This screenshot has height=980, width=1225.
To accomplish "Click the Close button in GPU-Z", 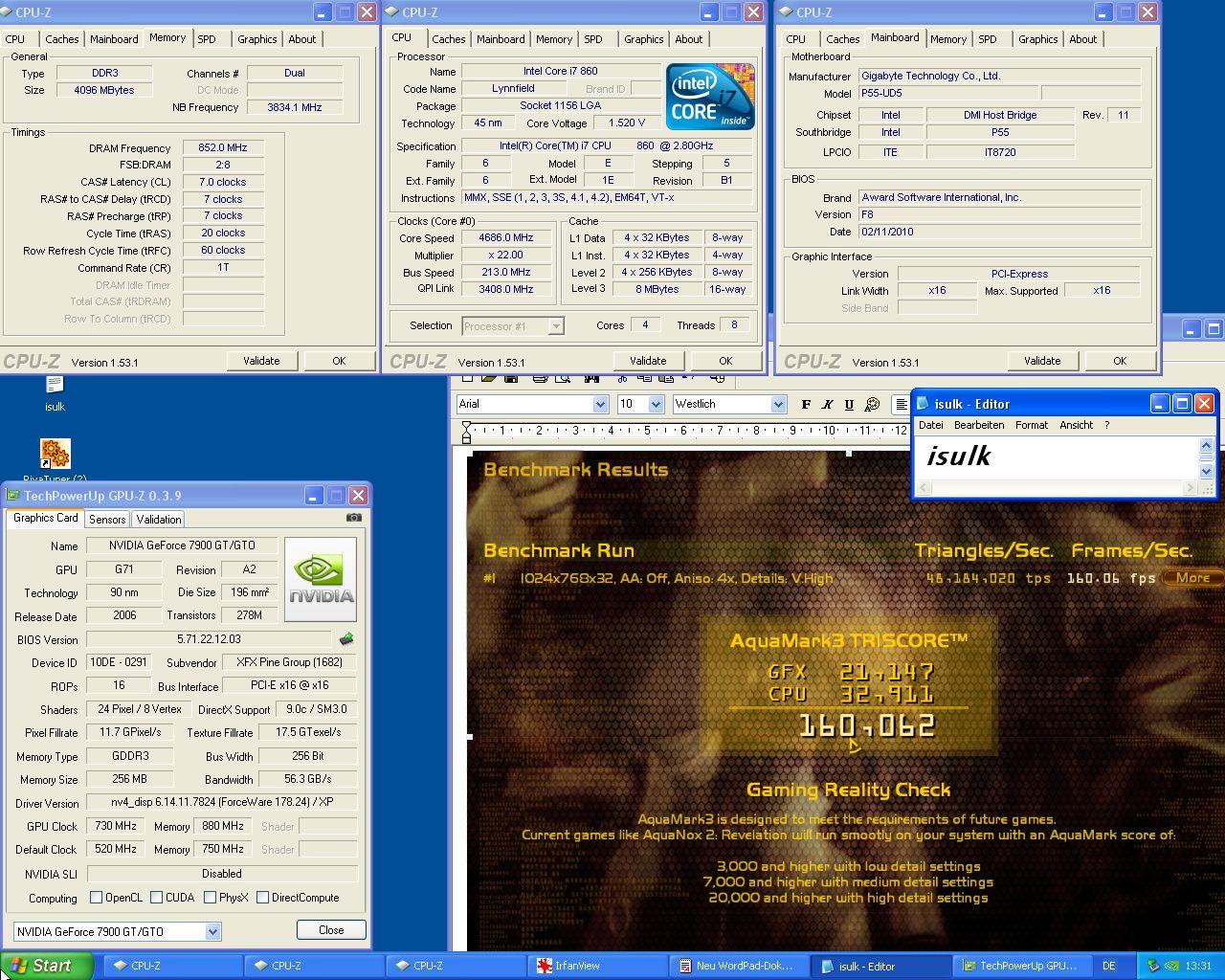I will 331,930.
